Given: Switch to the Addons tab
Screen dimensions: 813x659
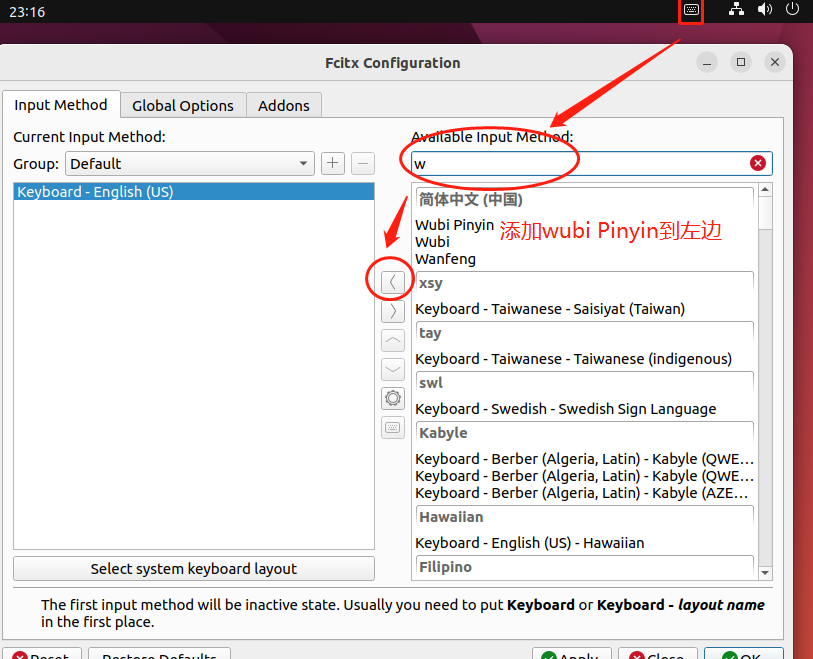Looking at the screenshot, I should [284, 106].
